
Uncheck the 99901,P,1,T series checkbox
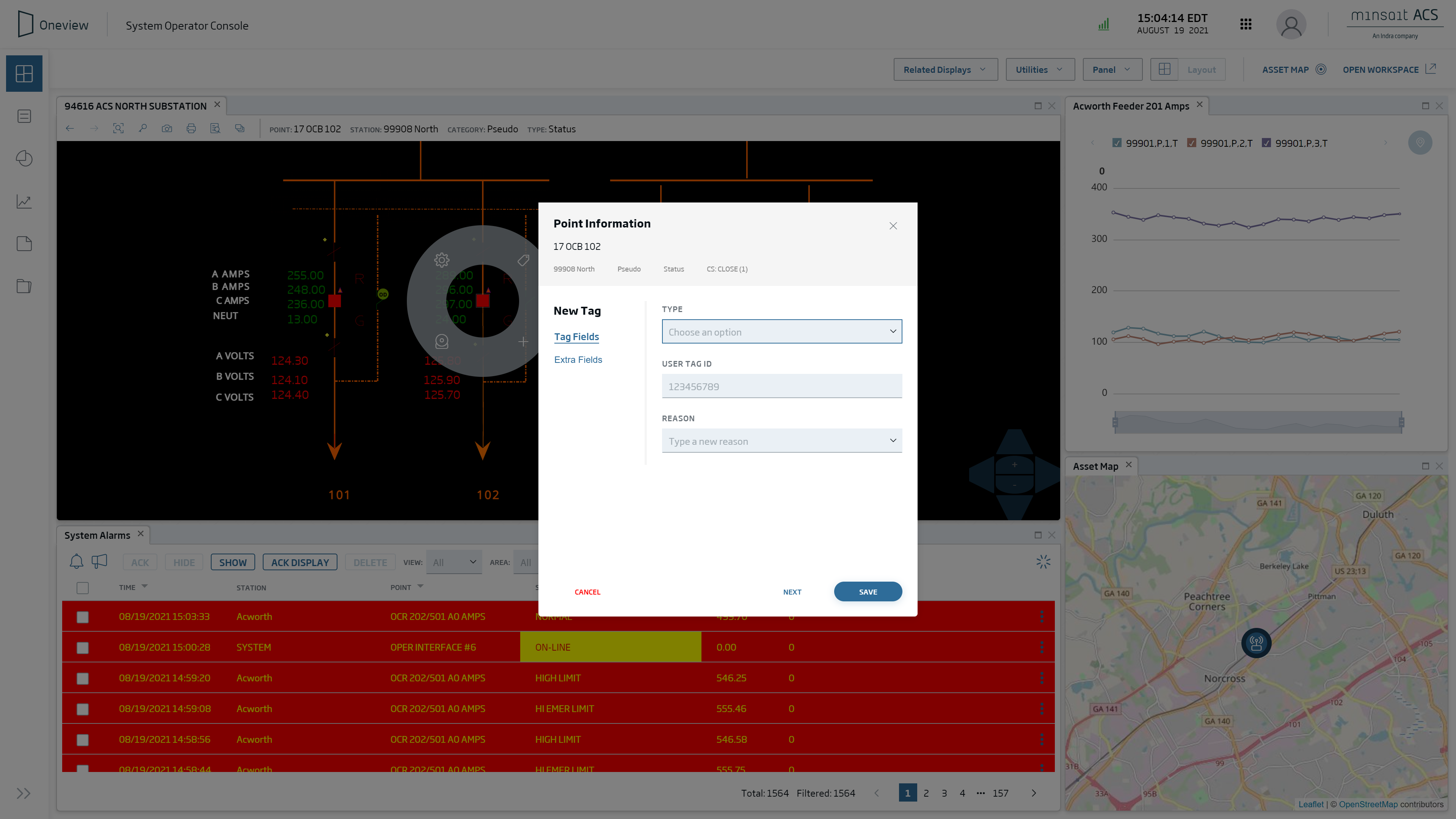click(x=1117, y=143)
